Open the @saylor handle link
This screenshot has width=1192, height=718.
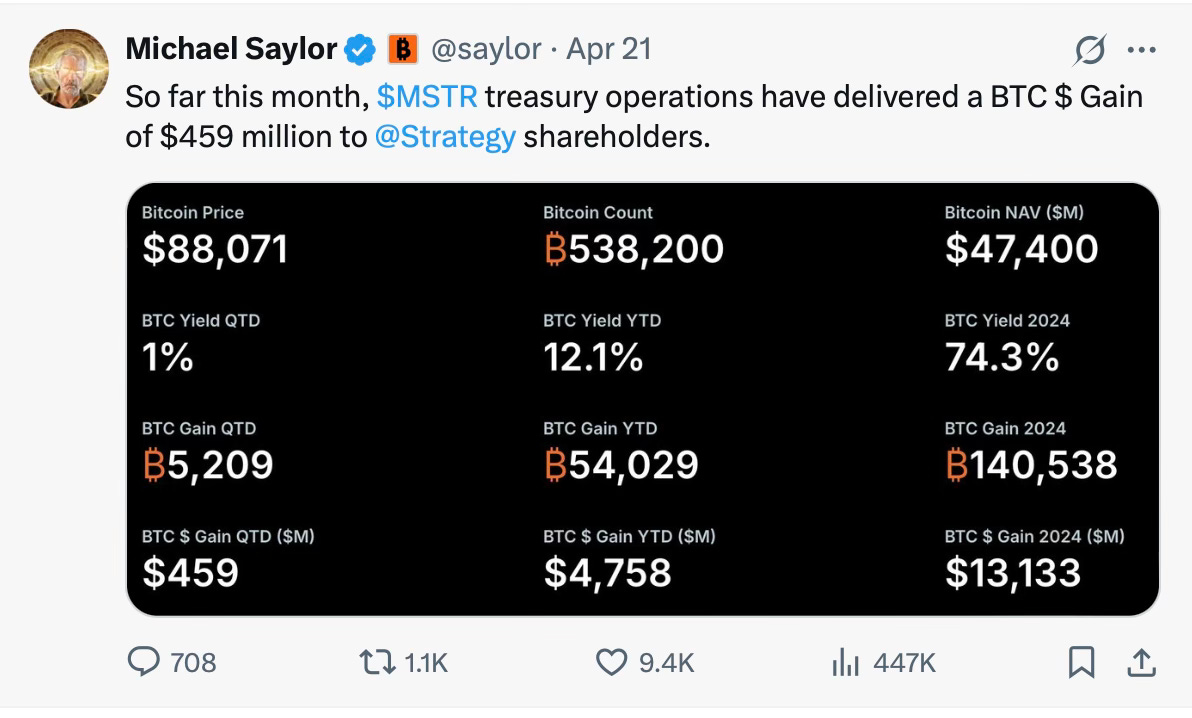pos(486,49)
